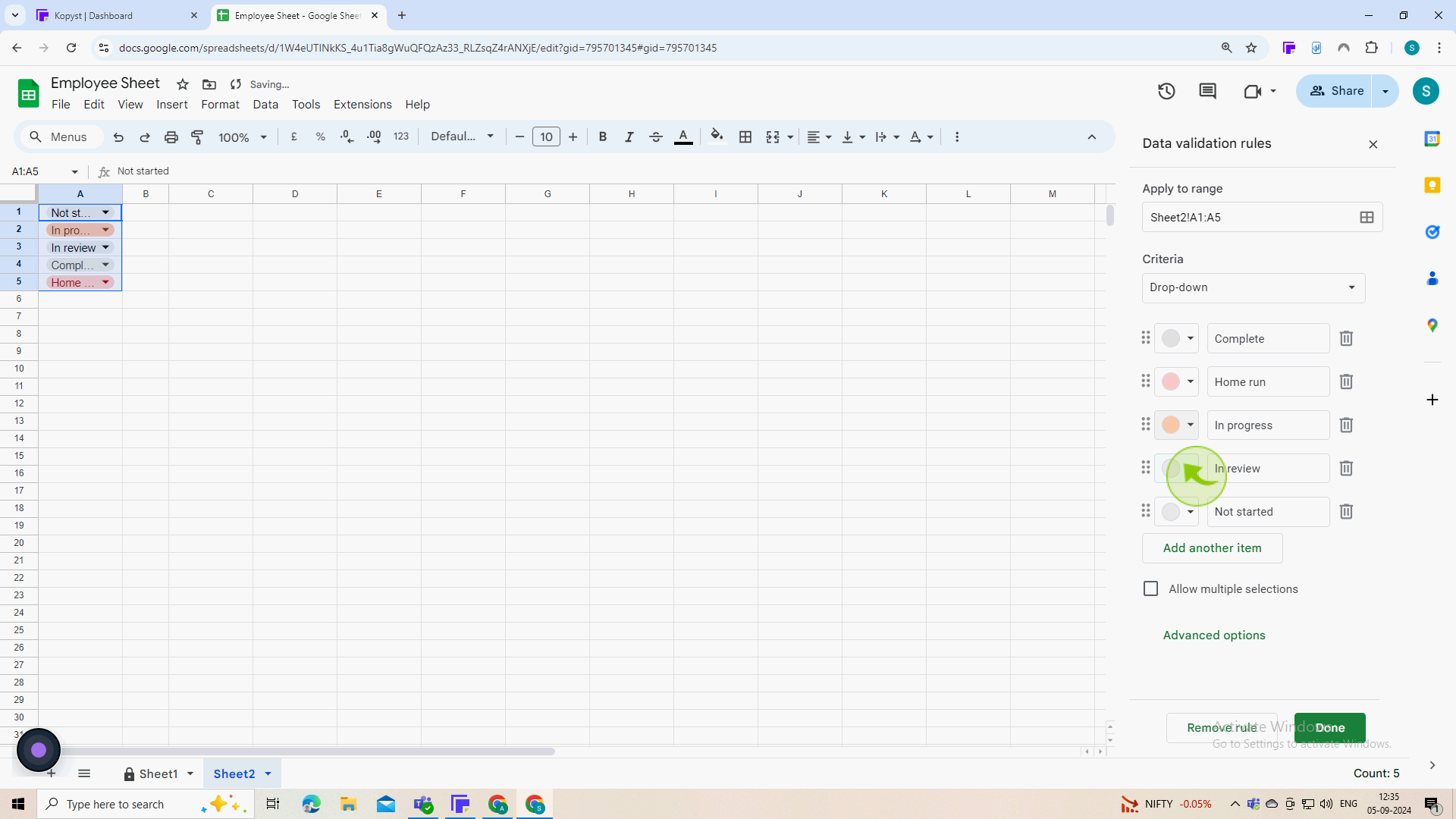Screen dimensions: 1456x819
Task: Move document using folder icon
Action: [x=209, y=84]
